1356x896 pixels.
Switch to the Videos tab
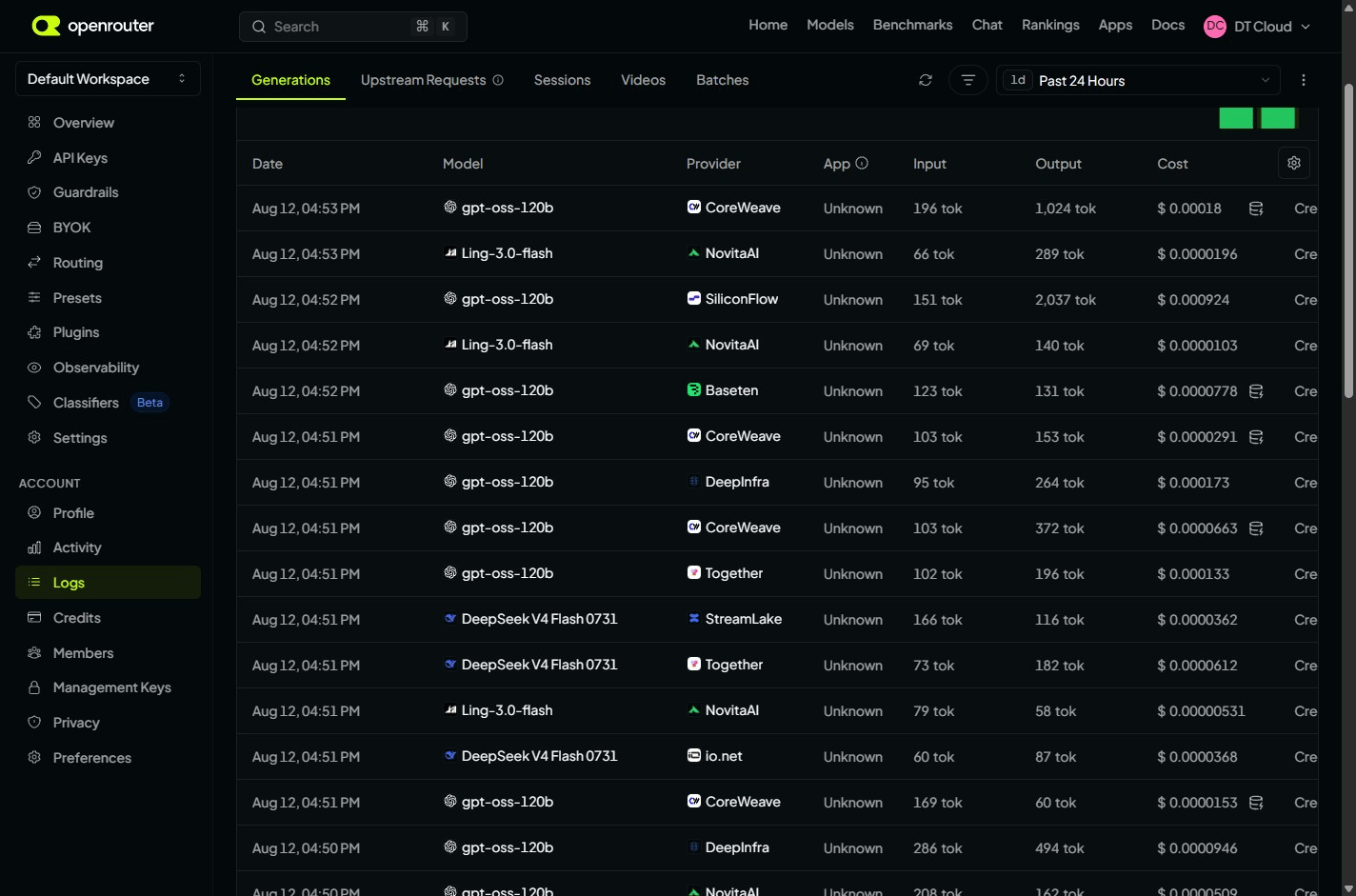click(643, 80)
